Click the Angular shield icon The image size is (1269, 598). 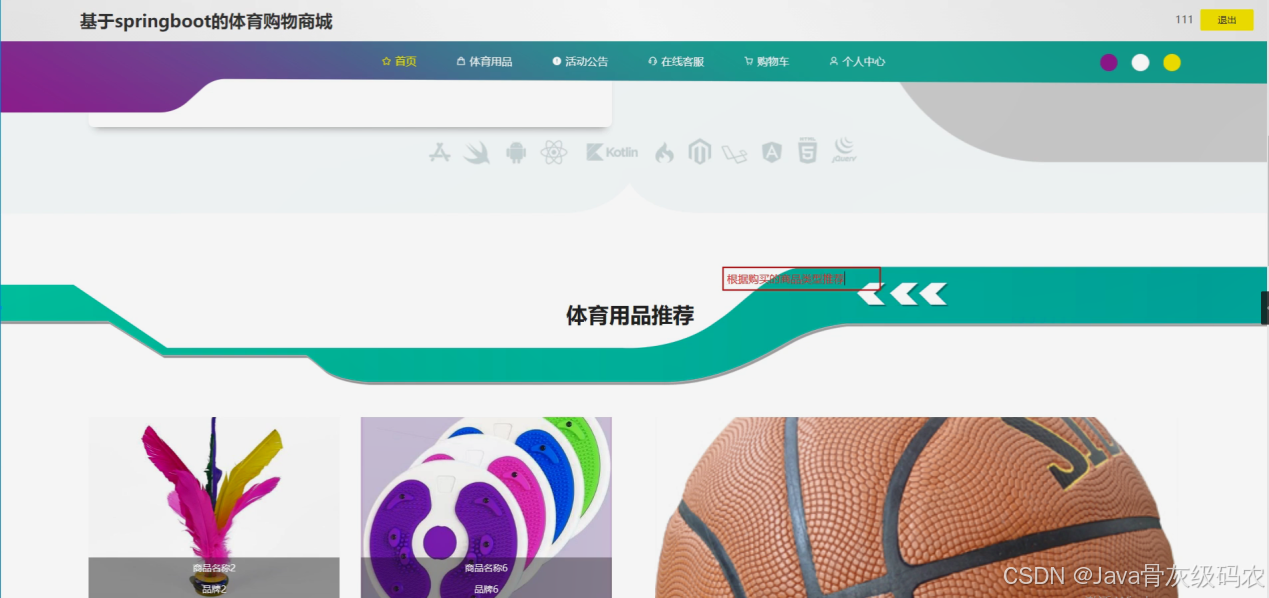pos(771,152)
